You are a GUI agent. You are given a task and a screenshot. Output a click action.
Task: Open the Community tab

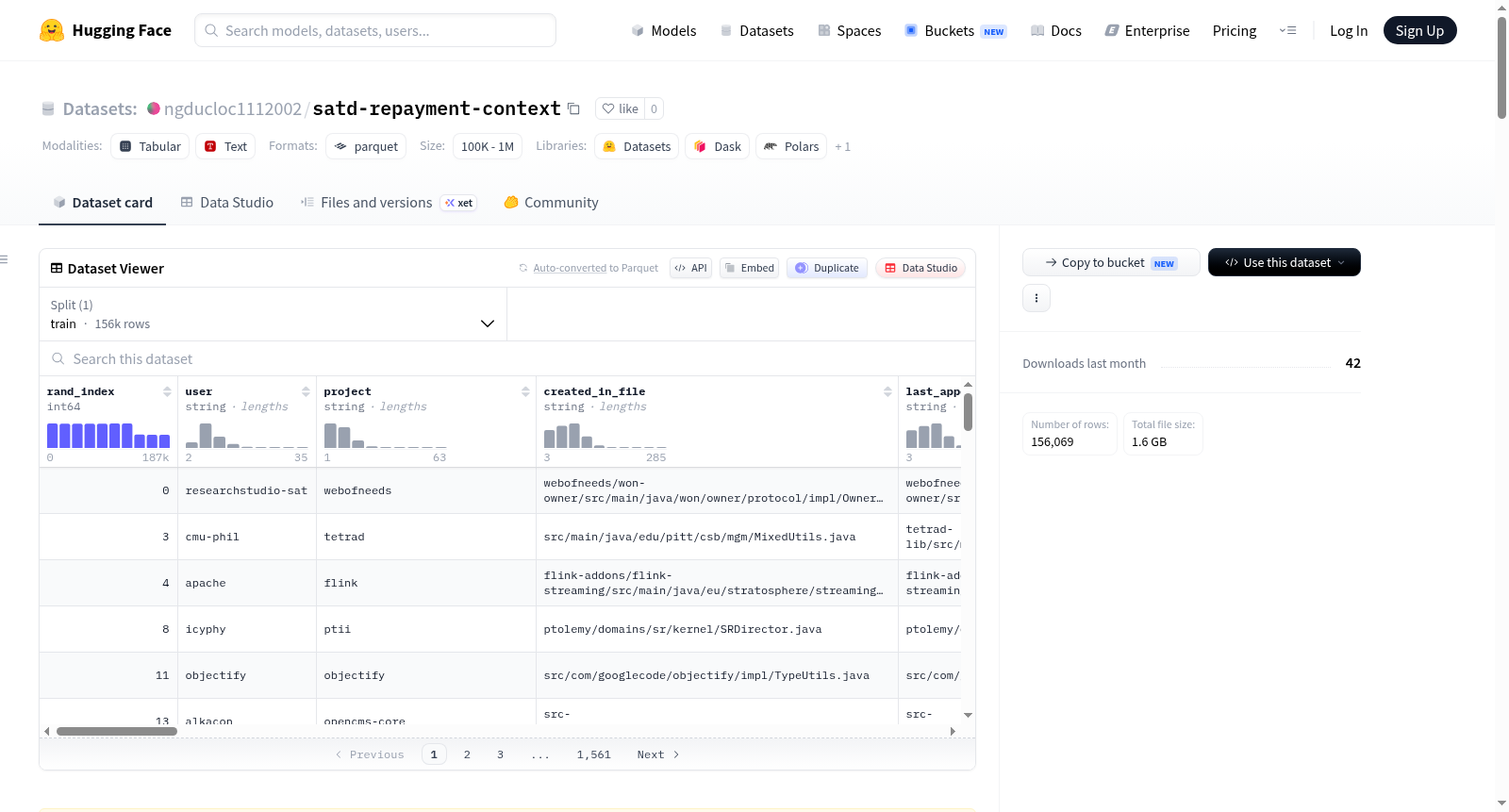click(x=552, y=203)
